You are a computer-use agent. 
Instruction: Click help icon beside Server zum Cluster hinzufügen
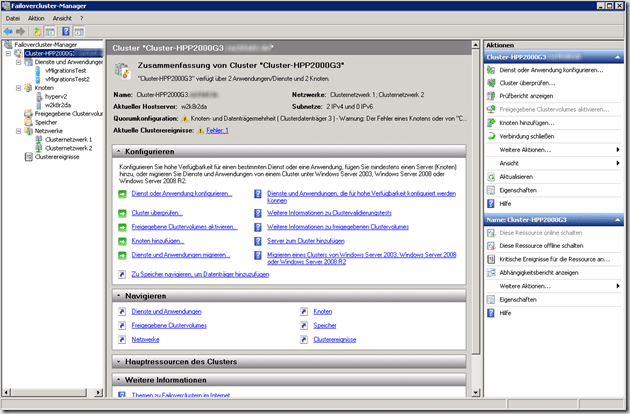coord(258,241)
